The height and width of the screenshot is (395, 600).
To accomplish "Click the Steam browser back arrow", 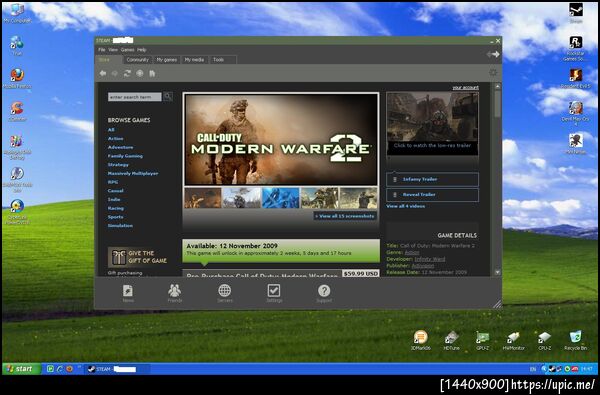I will [x=103, y=73].
